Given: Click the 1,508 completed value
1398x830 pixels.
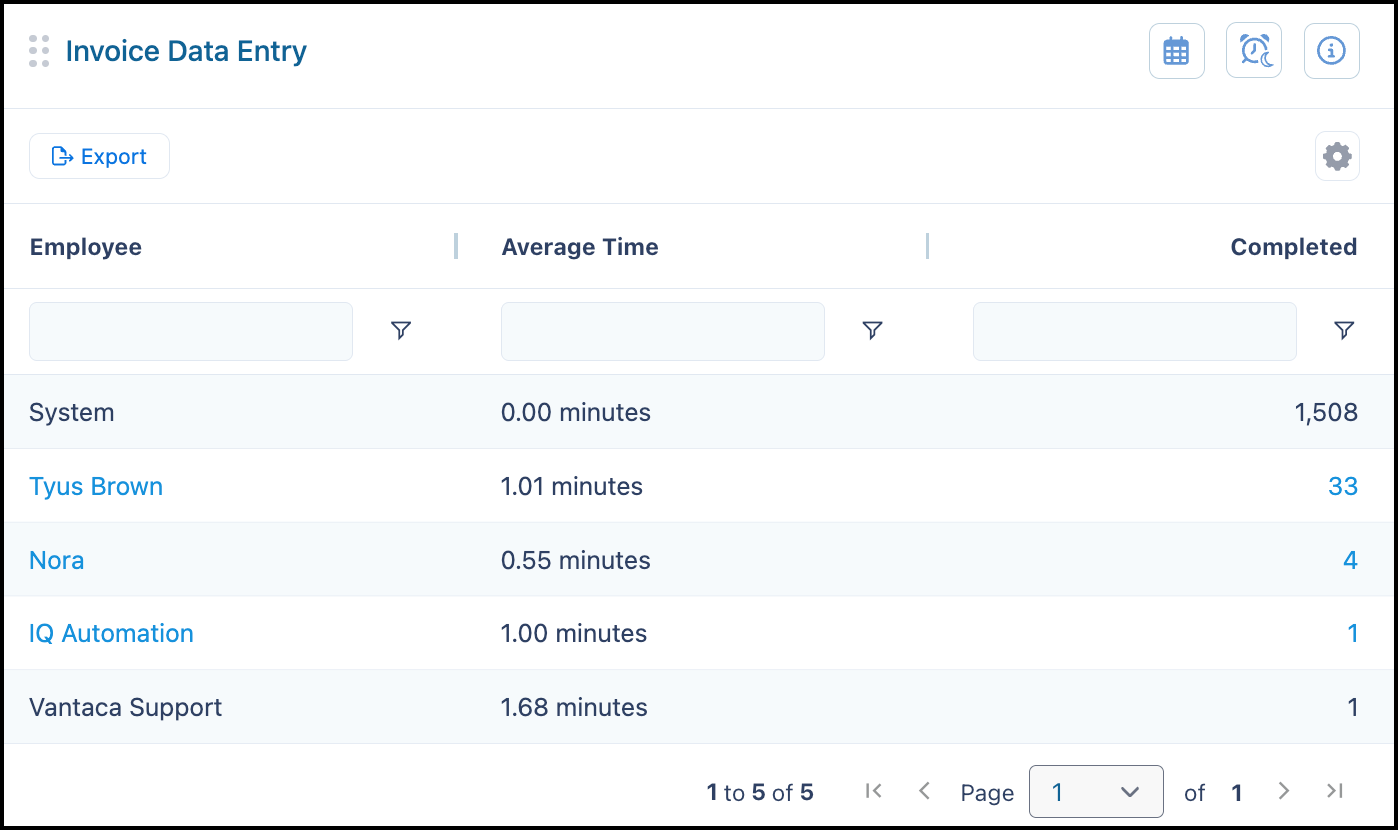Looking at the screenshot, I should point(1326,413).
